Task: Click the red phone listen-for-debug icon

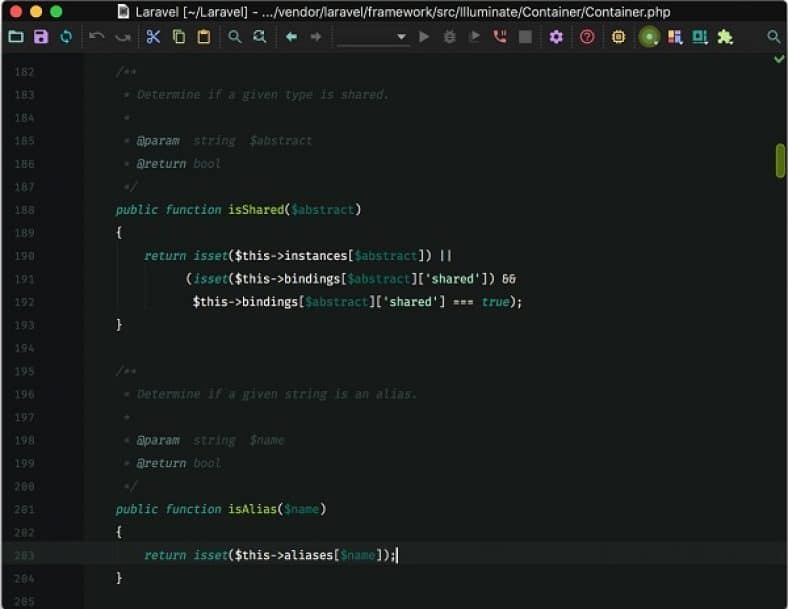Action: click(500, 37)
